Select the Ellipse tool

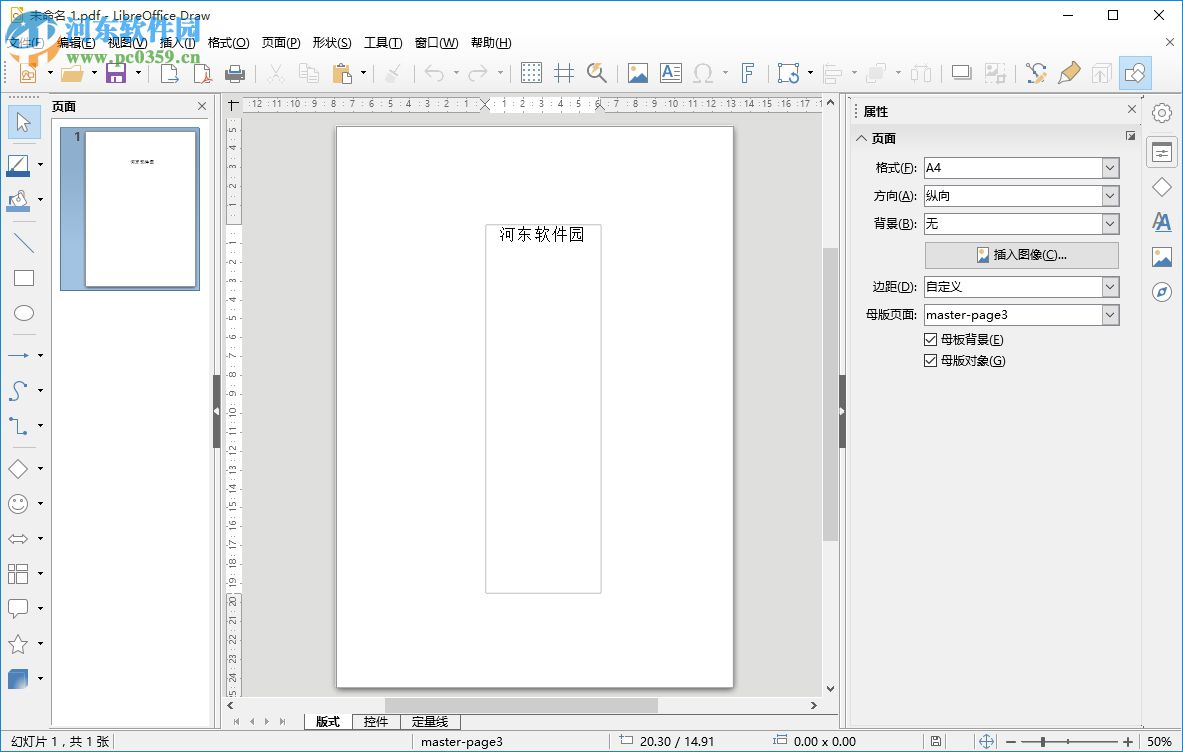tap(23, 313)
